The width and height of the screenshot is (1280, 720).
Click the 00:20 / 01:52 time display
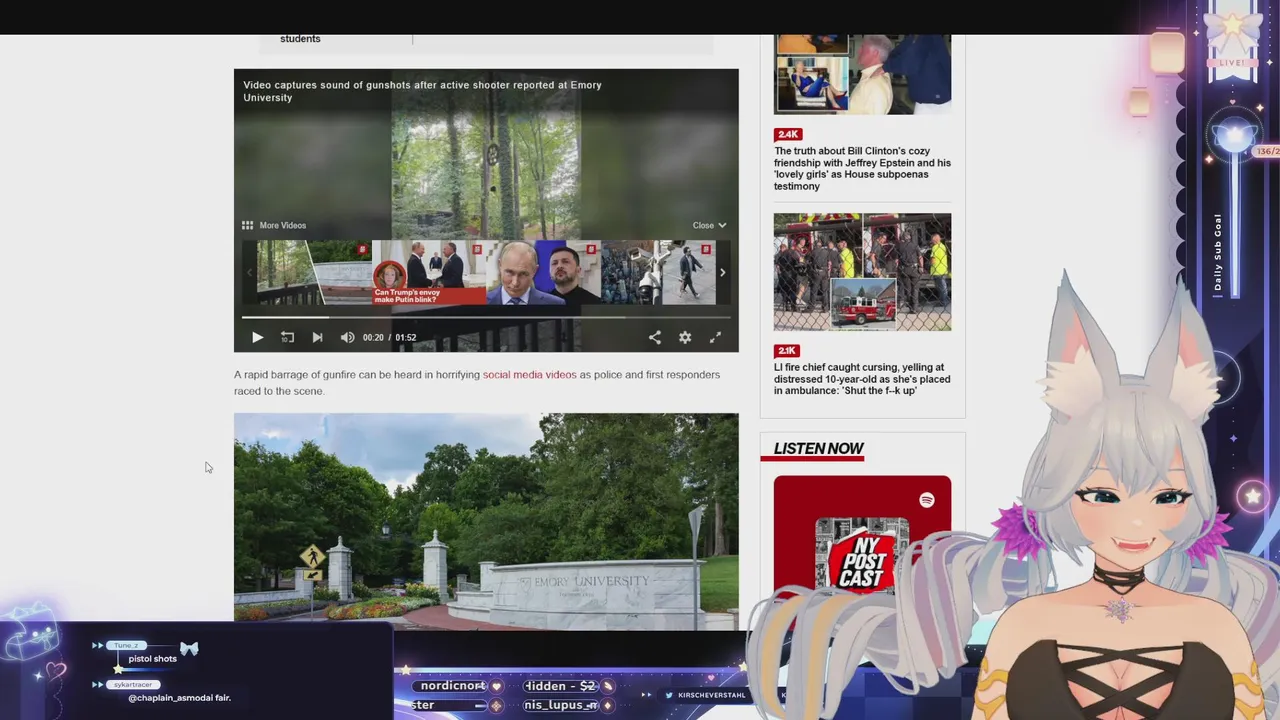pos(389,338)
